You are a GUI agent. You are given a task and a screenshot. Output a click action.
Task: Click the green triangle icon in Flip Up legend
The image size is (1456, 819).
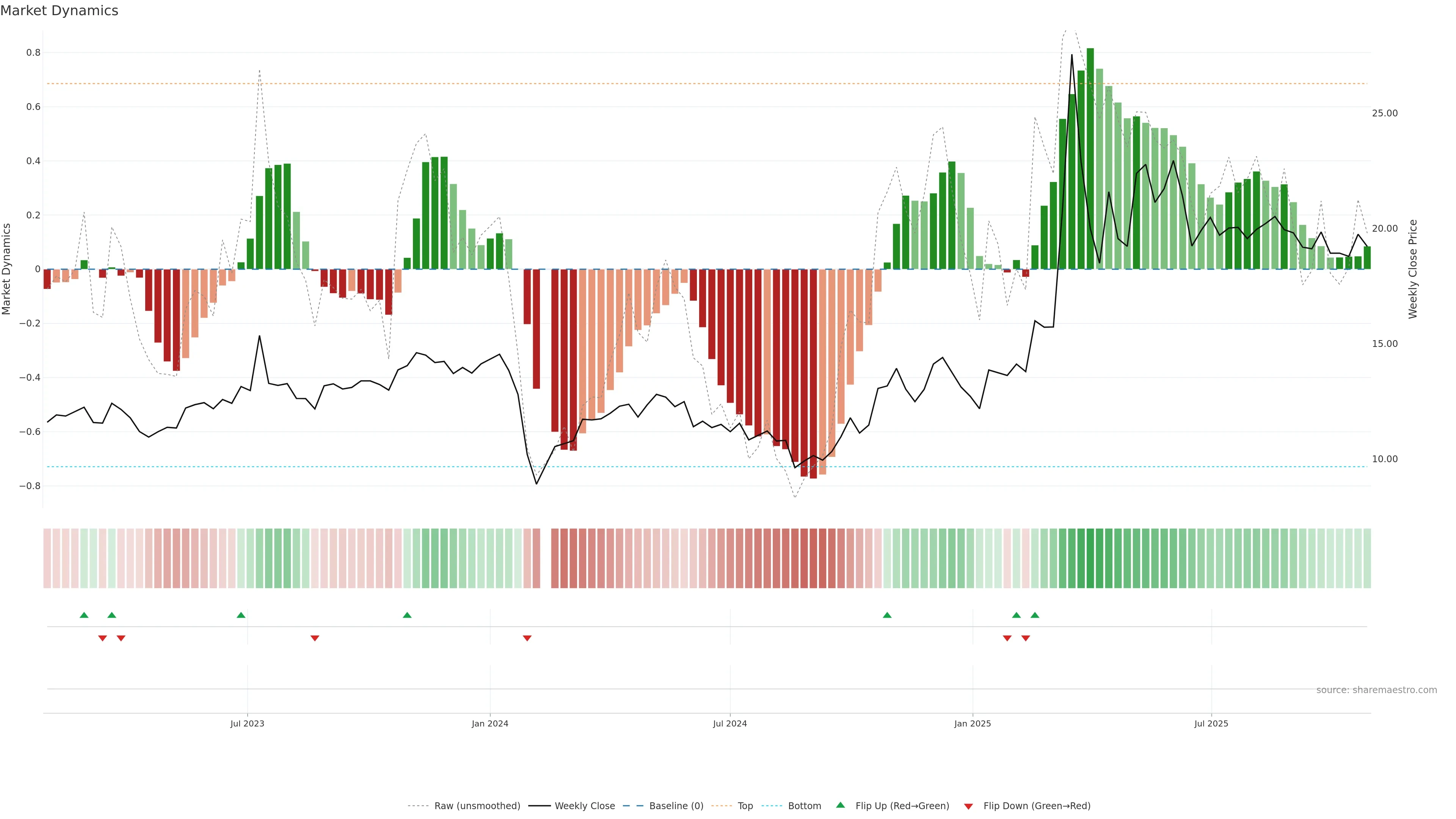click(x=841, y=805)
